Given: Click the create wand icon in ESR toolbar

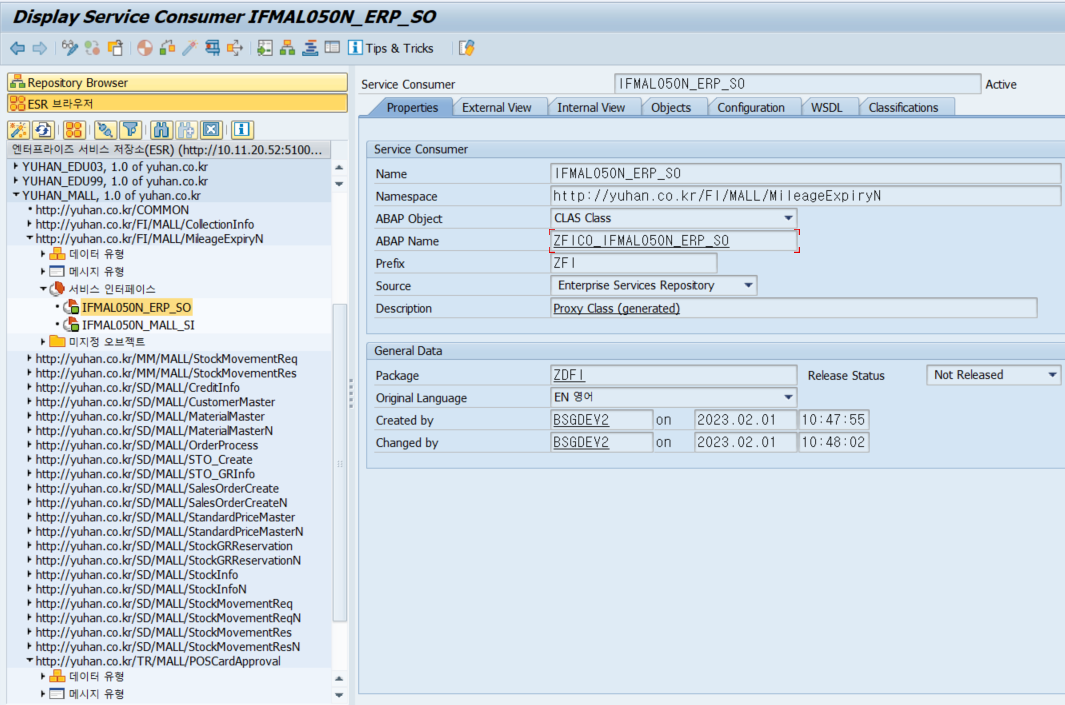Looking at the screenshot, I should point(18,129).
